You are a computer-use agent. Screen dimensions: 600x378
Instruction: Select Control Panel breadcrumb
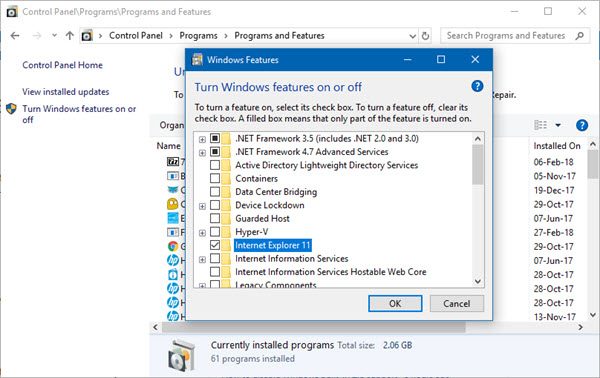(x=135, y=36)
